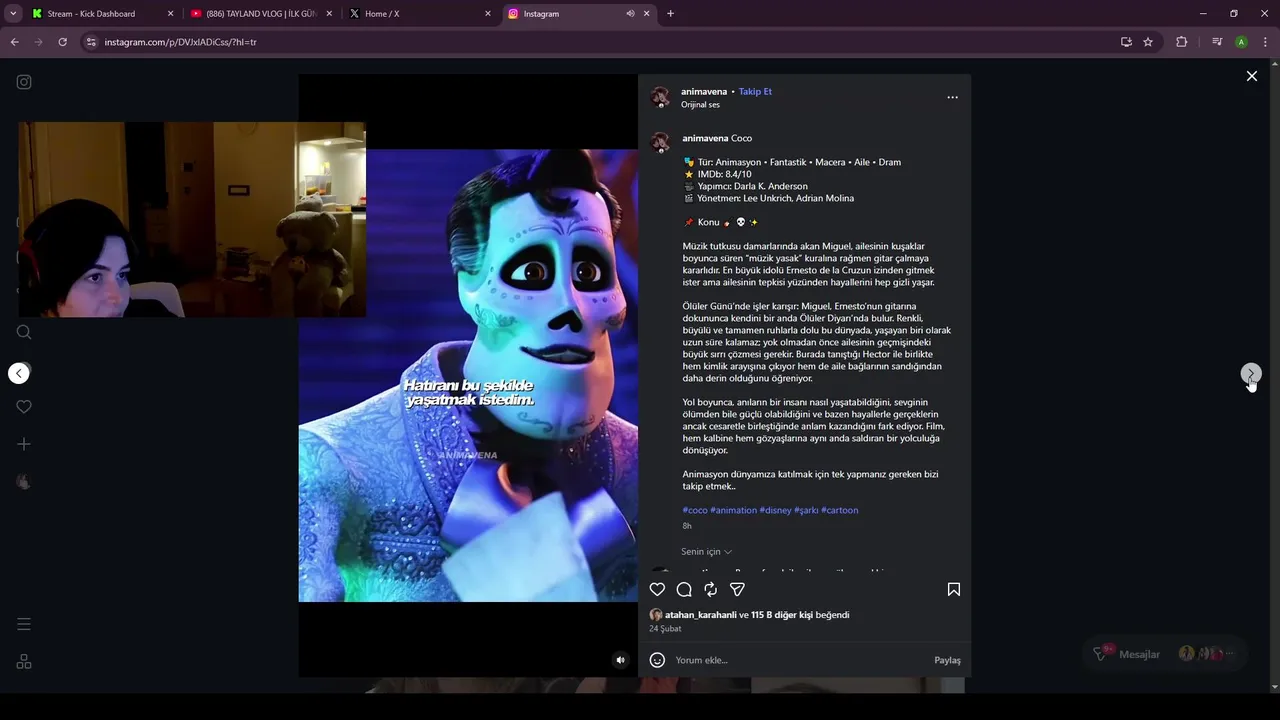
Task: Open atahan_karahanli profile link
Action: pyautogui.click(x=700, y=615)
